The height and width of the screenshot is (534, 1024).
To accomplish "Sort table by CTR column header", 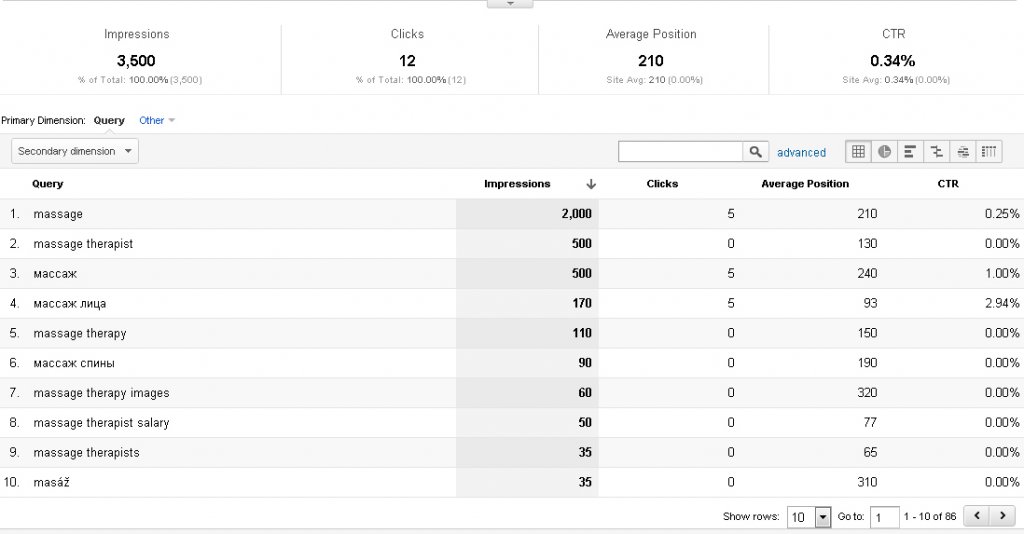I will tap(948, 184).
